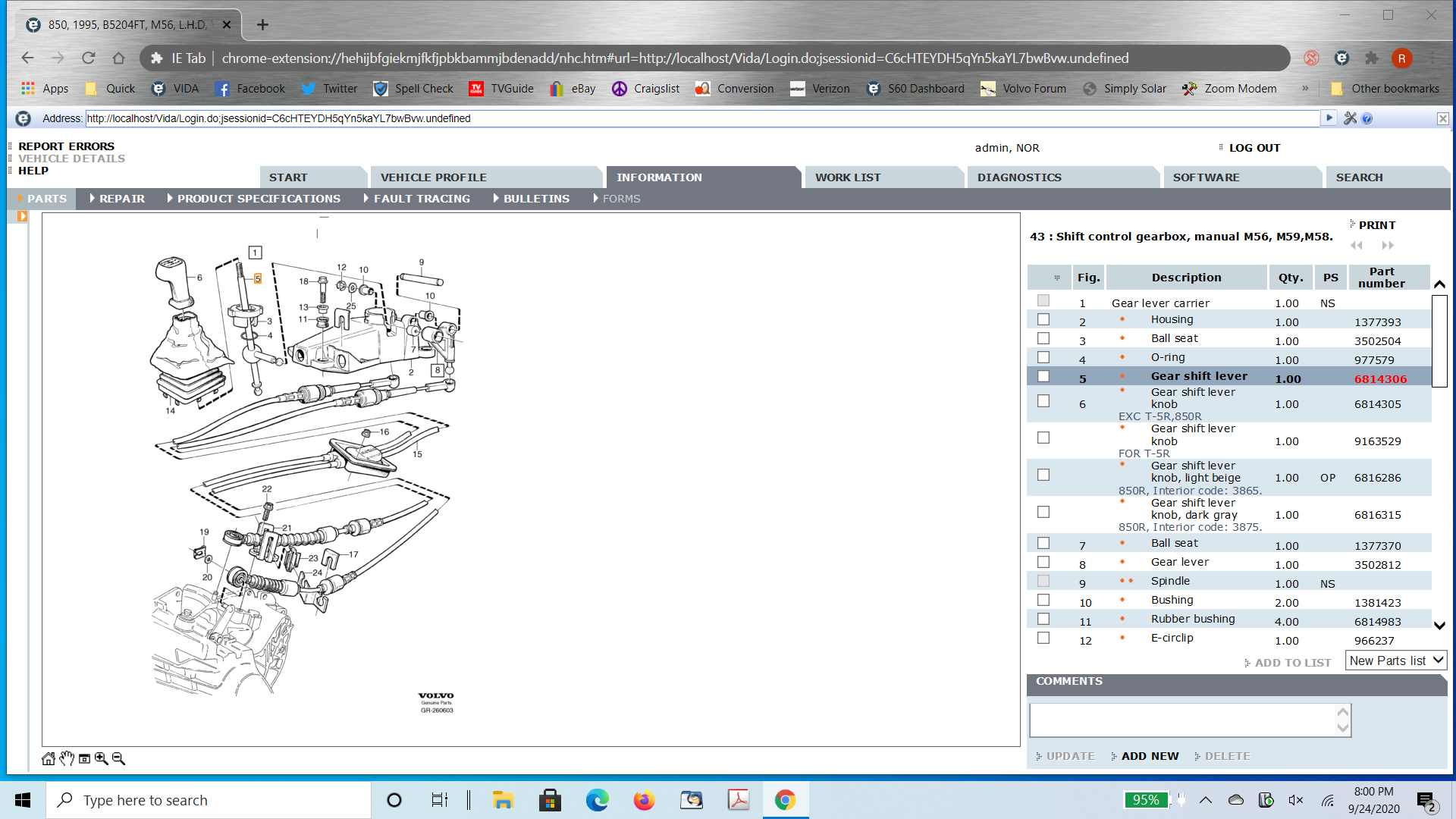The image size is (1456, 819).
Task: Open Chrome from the Windows taskbar
Action: (x=785, y=800)
